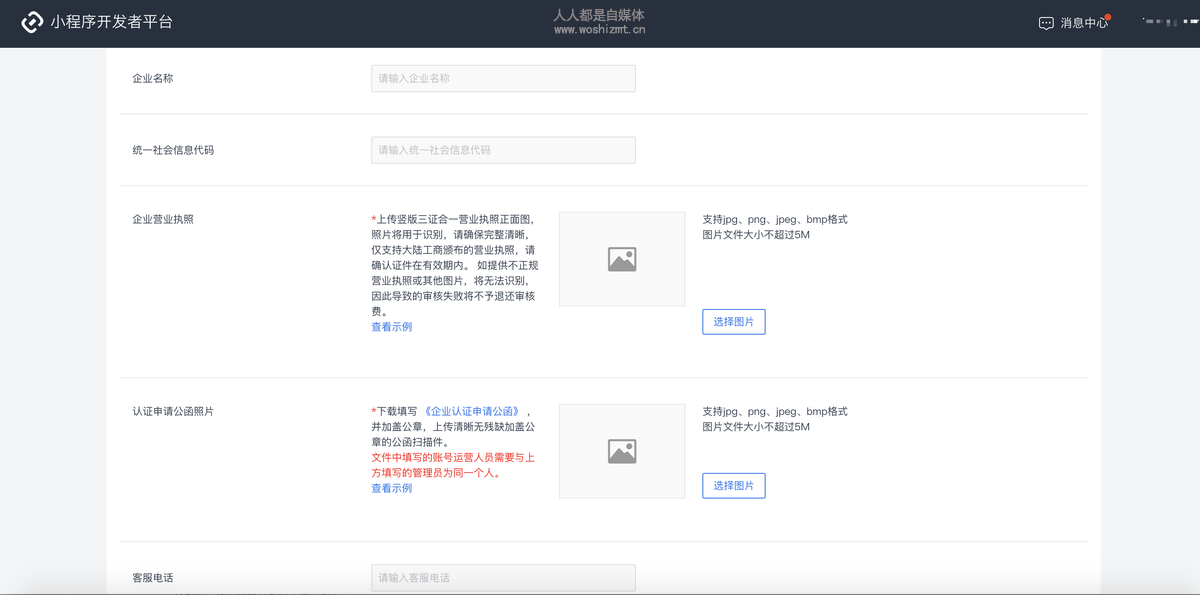Focus the 客服电话 input field
The height and width of the screenshot is (595, 1200).
click(x=503, y=578)
